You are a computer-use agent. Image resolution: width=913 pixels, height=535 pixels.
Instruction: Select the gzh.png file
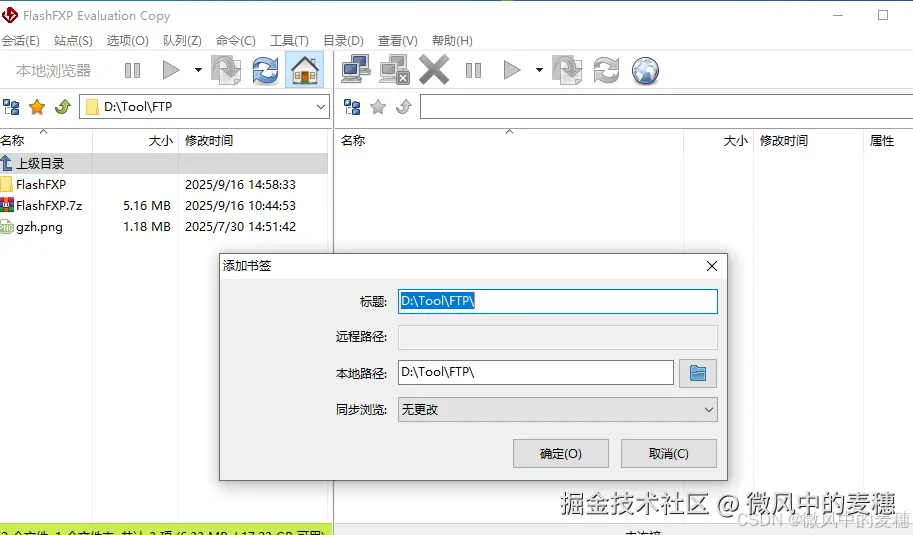(x=164, y=226)
